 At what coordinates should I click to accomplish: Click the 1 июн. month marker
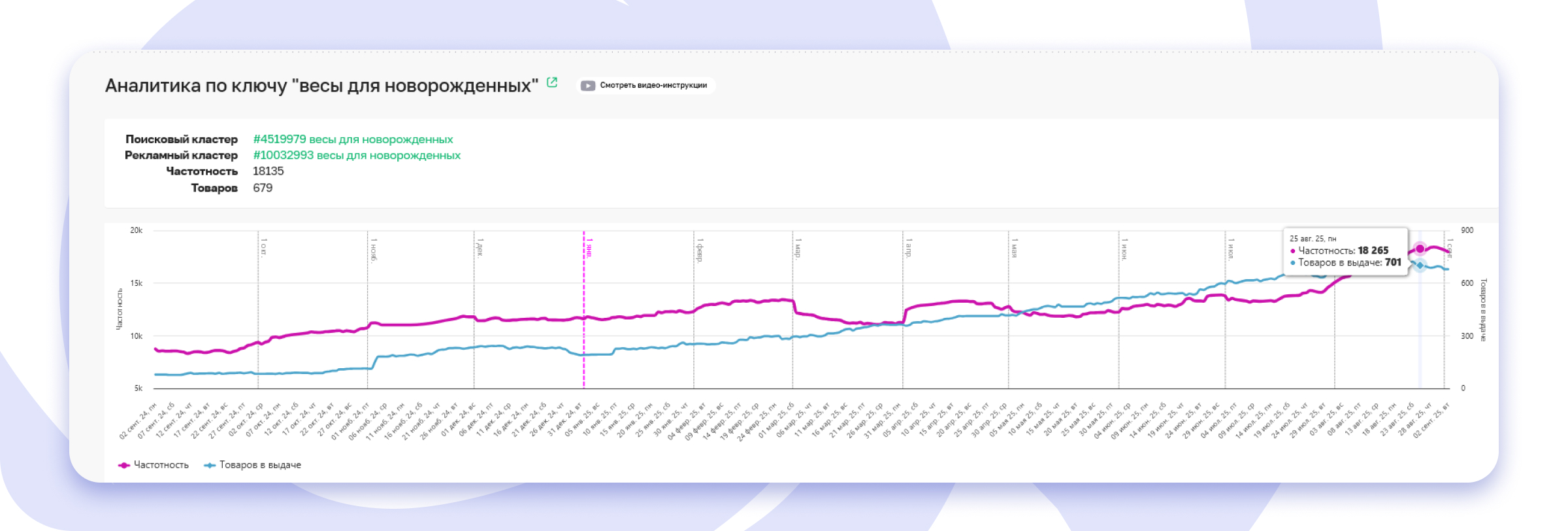(1124, 248)
